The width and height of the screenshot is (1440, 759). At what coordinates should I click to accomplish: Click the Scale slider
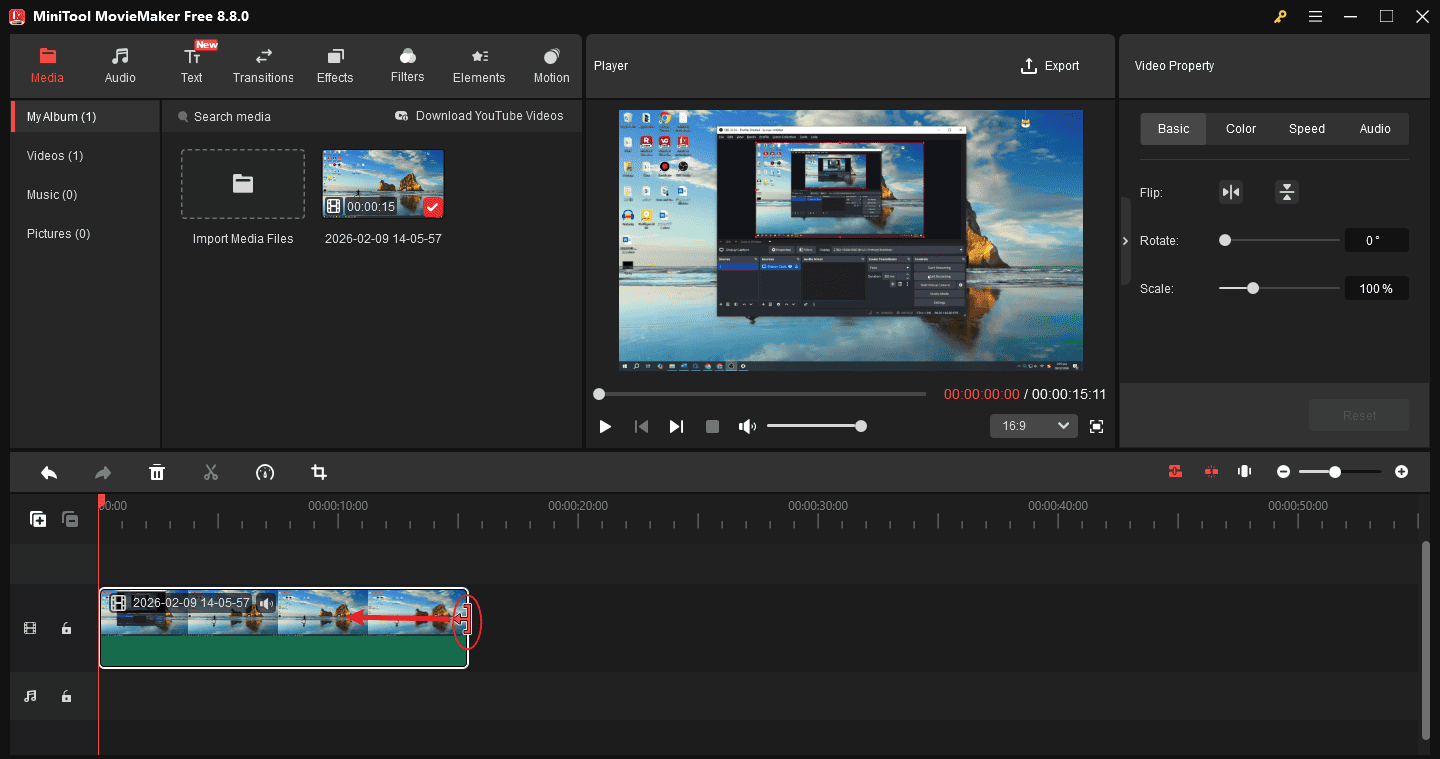pyautogui.click(x=1279, y=288)
